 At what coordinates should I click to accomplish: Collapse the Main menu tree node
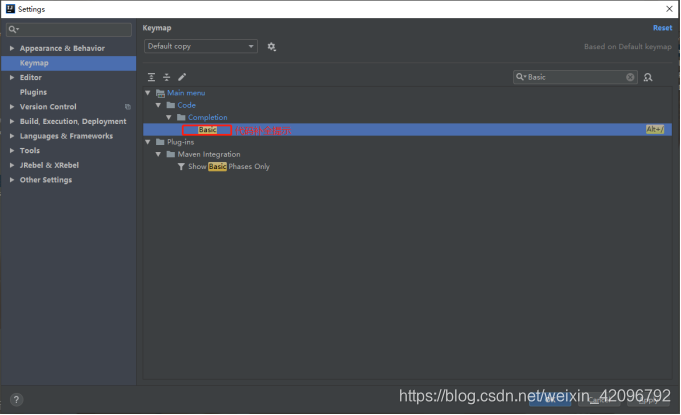click(x=148, y=93)
